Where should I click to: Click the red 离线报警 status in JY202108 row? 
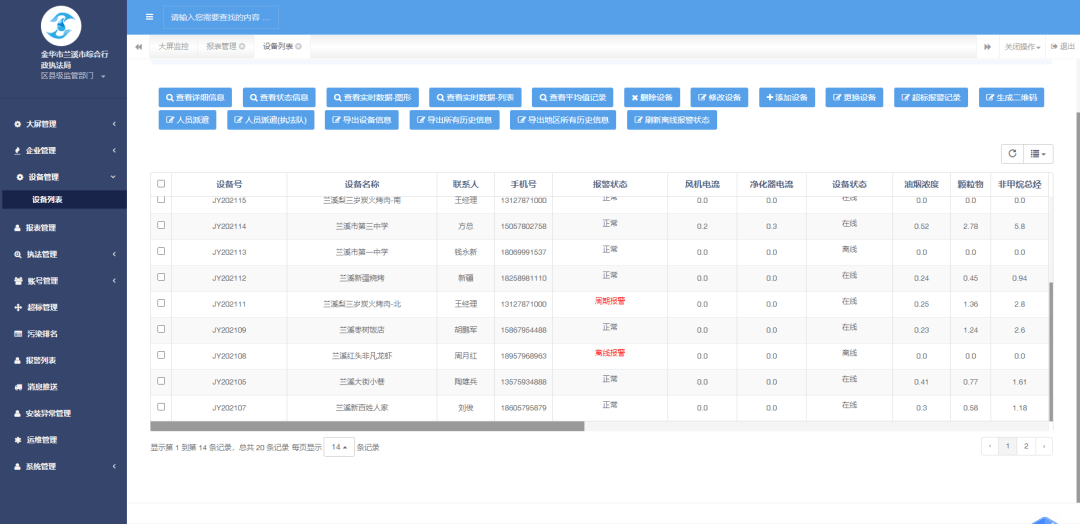(x=610, y=353)
